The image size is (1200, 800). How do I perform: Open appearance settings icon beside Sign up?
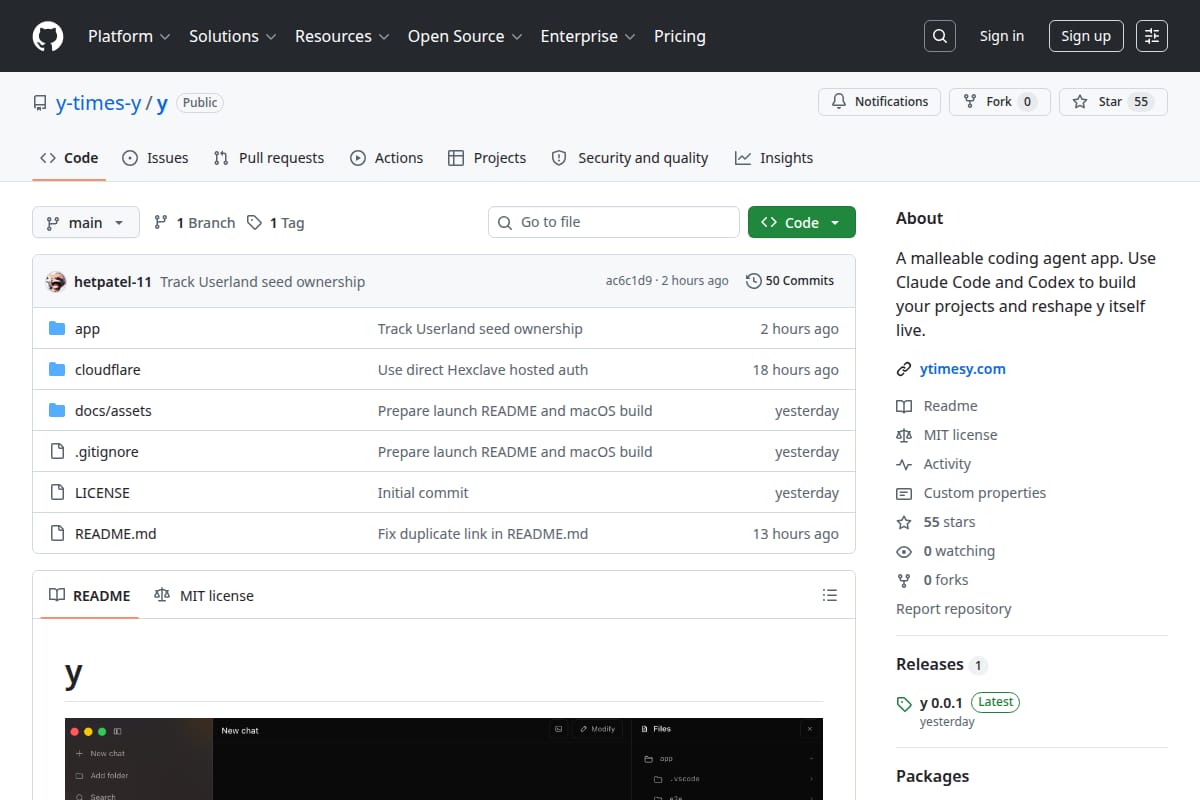coord(1152,36)
